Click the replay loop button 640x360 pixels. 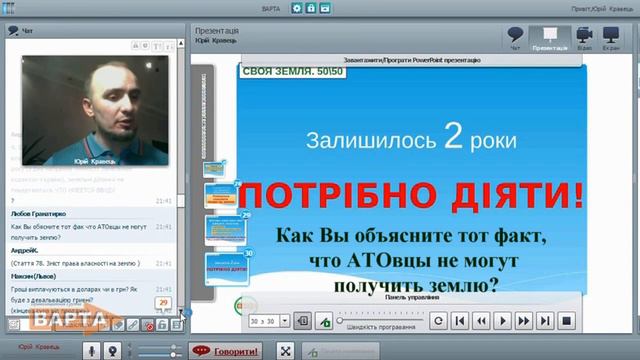pos(438,321)
